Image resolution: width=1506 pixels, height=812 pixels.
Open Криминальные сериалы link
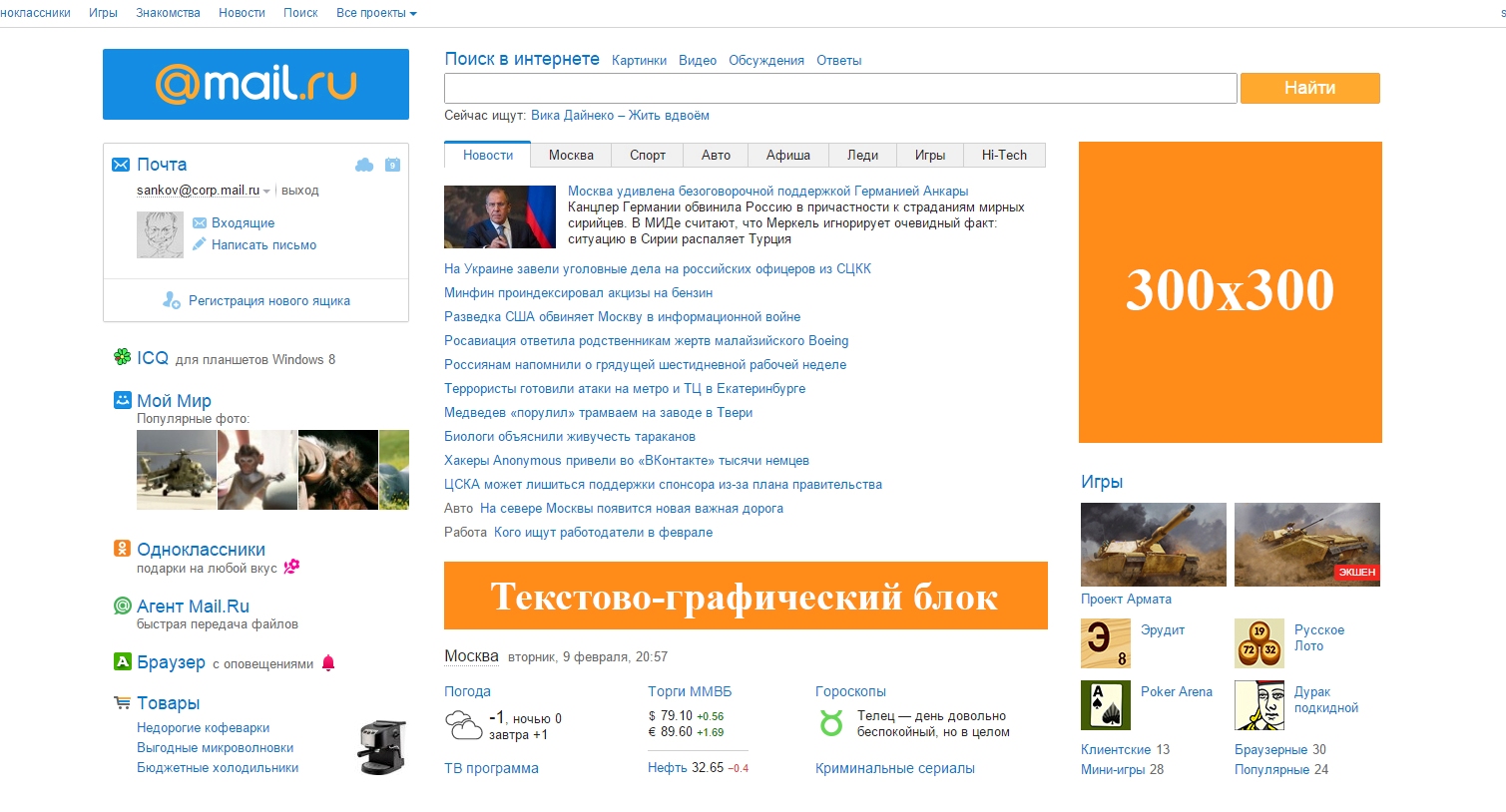895,768
